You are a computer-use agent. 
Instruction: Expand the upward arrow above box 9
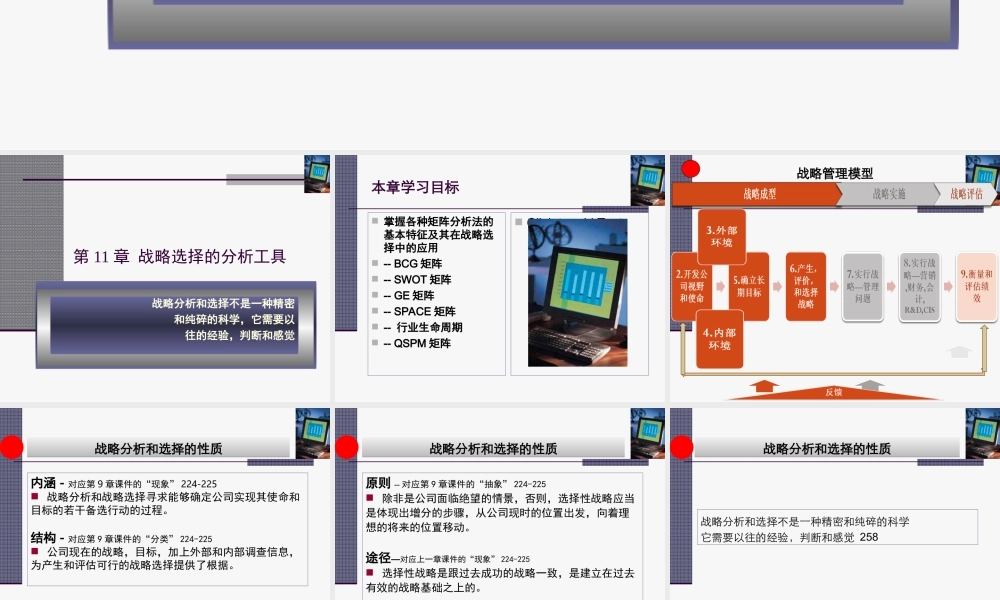(x=958, y=351)
